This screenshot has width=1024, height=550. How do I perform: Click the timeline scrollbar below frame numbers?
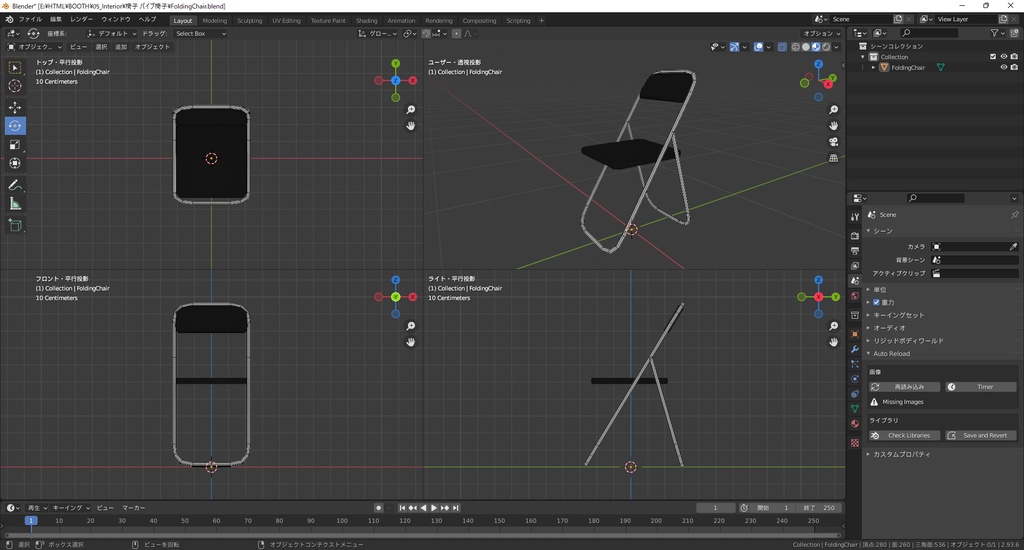420,533
